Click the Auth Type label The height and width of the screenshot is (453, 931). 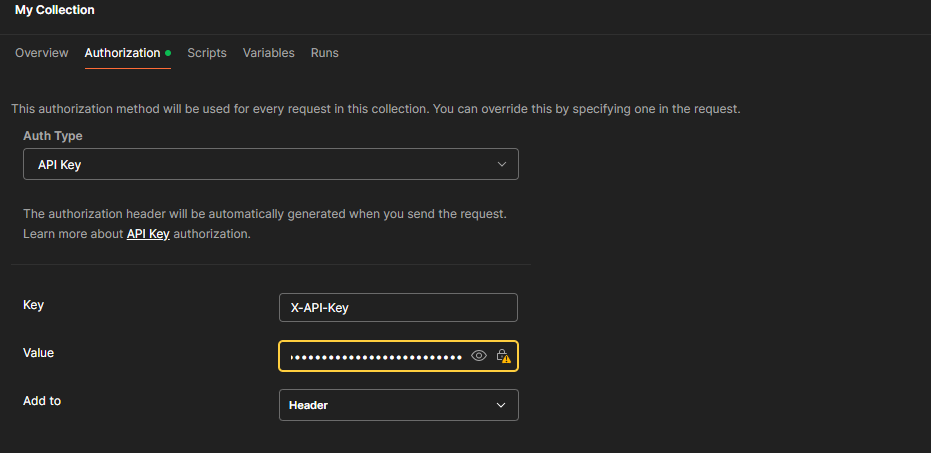pyautogui.click(x=53, y=135)
